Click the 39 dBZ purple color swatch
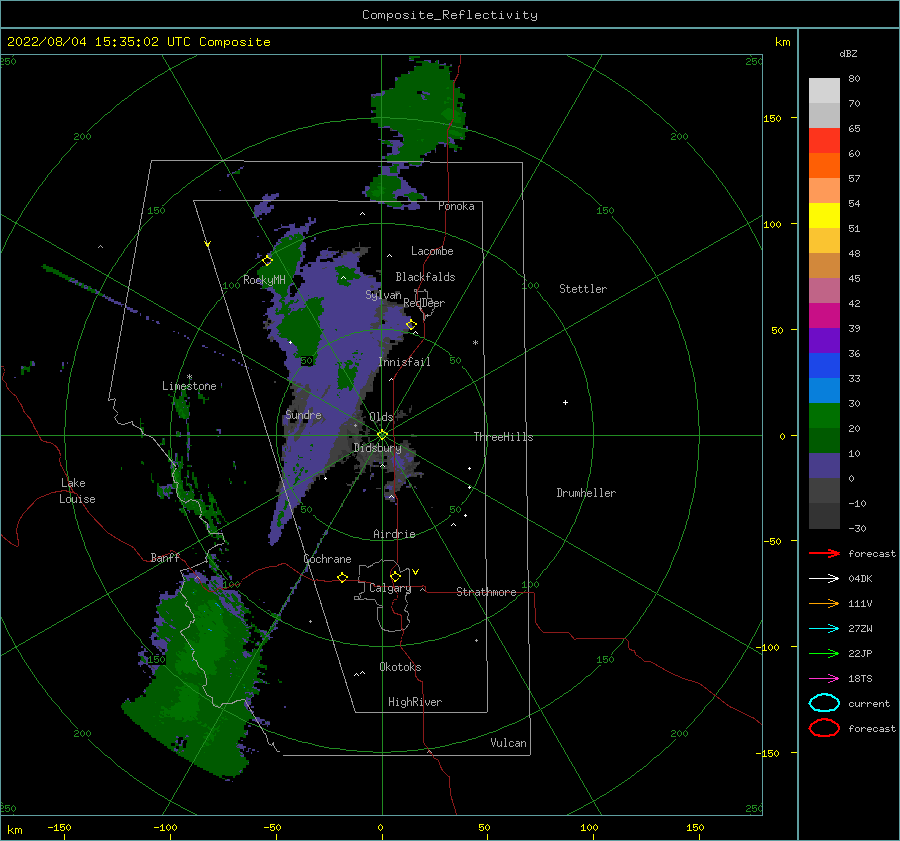This screenshot has width=900, height=841. coord(824,340)
